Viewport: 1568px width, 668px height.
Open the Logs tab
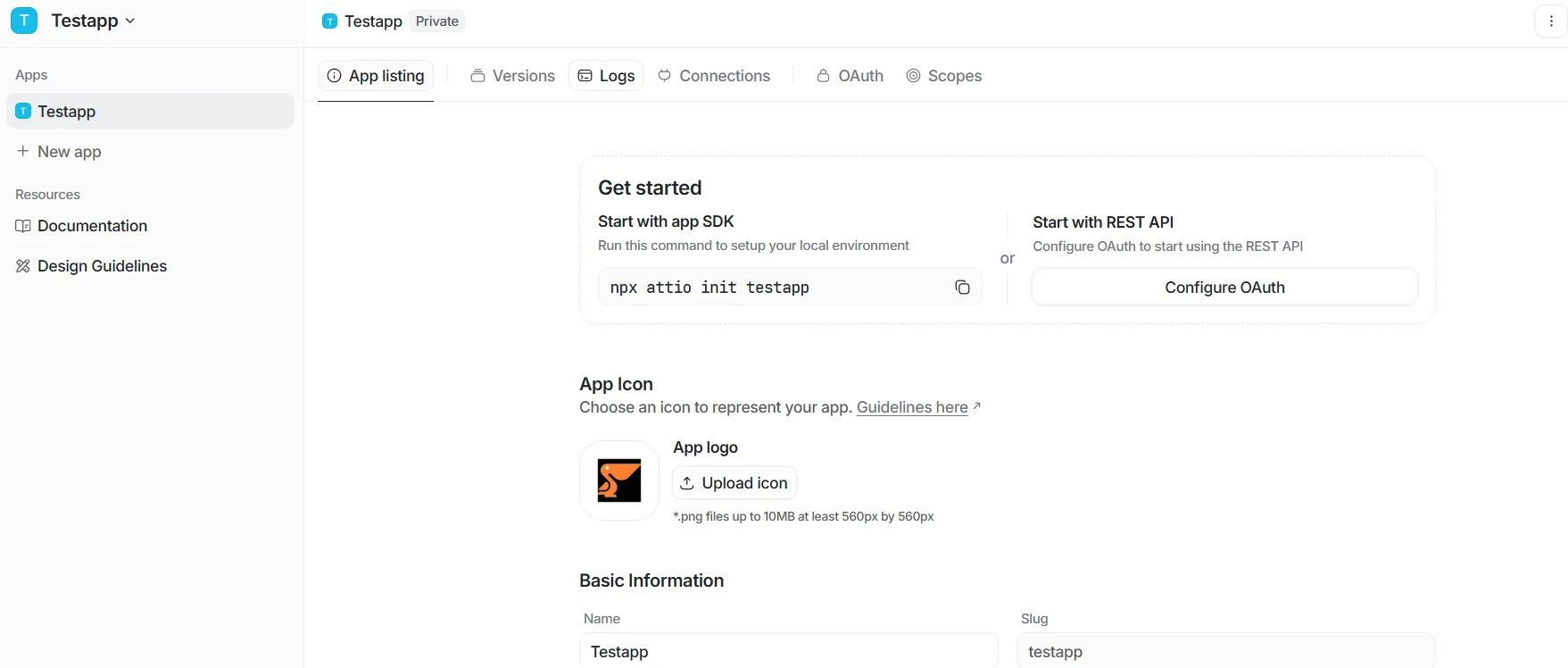click(x=606, y=76)
